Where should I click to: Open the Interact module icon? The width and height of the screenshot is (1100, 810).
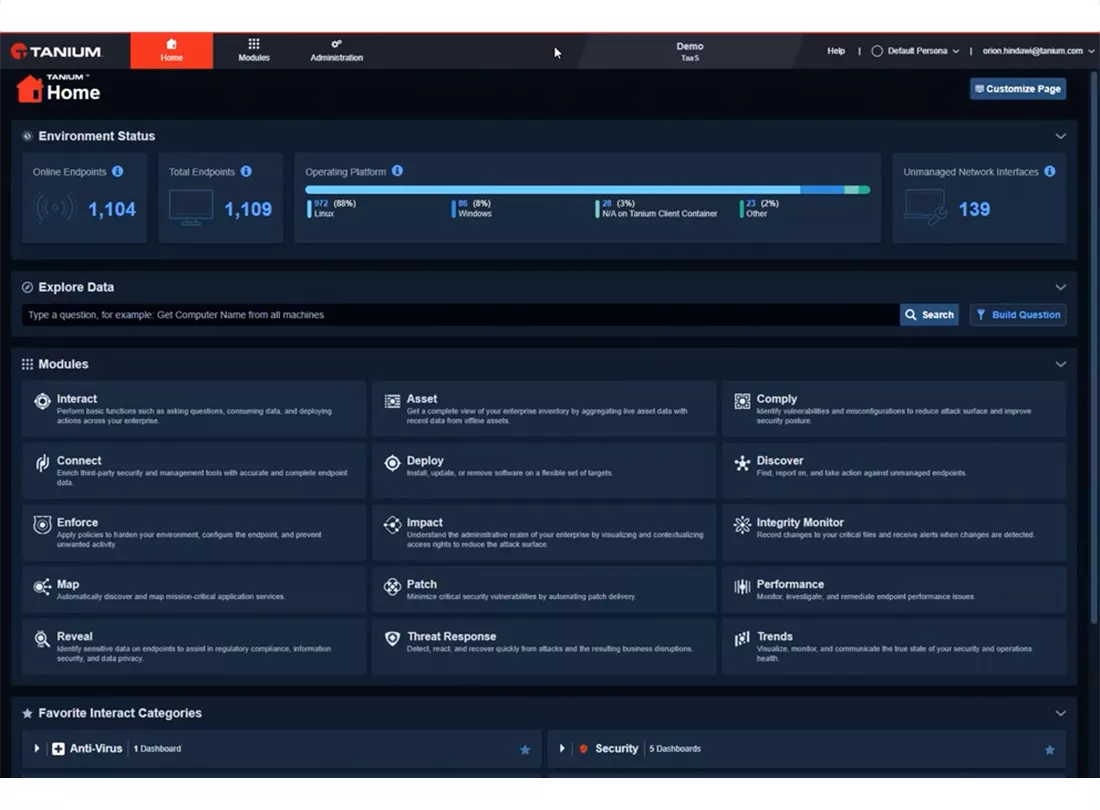tap(42, 403)
